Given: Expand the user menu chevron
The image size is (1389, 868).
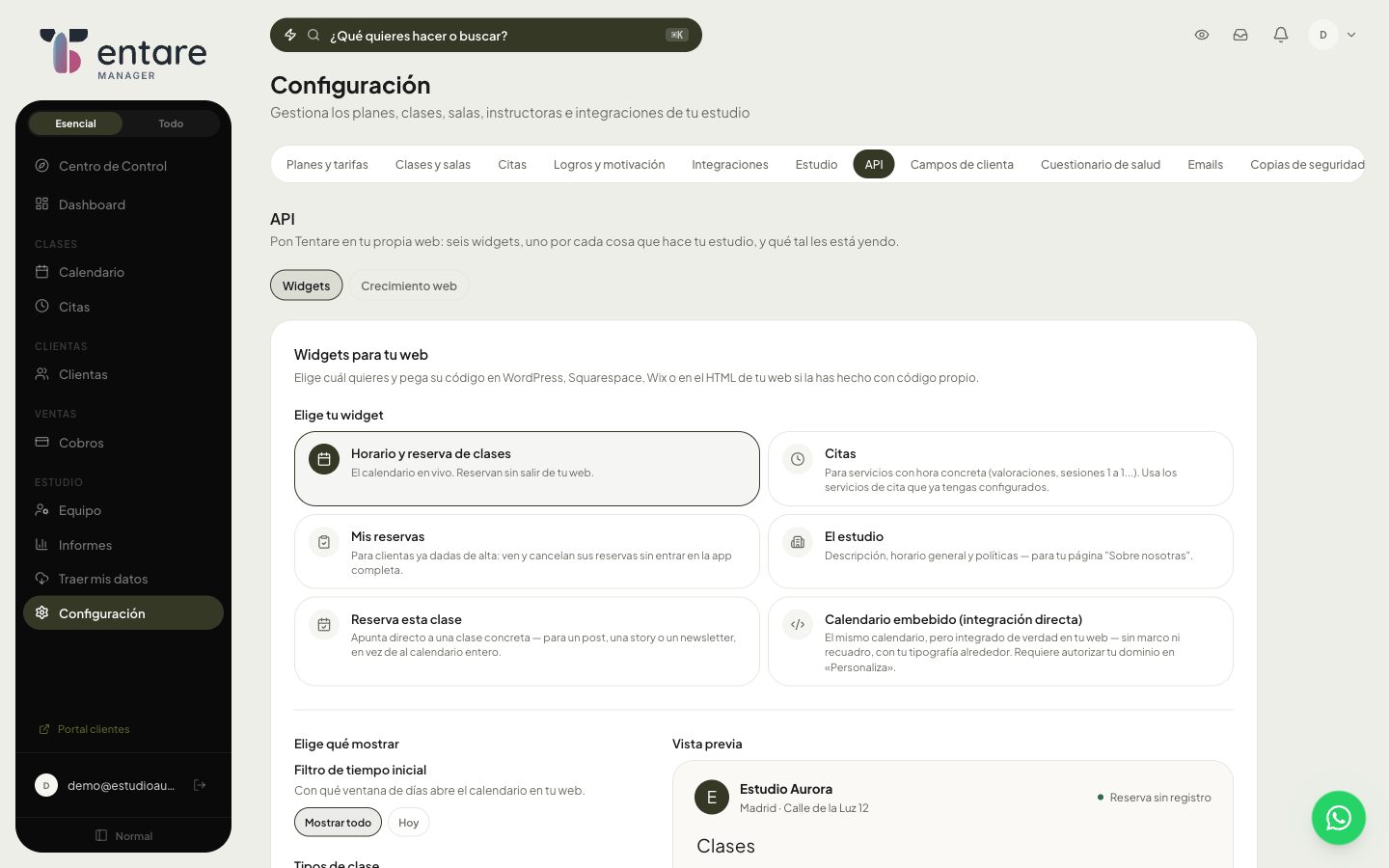Looking at the screenshot, I should click(1351, 35).
